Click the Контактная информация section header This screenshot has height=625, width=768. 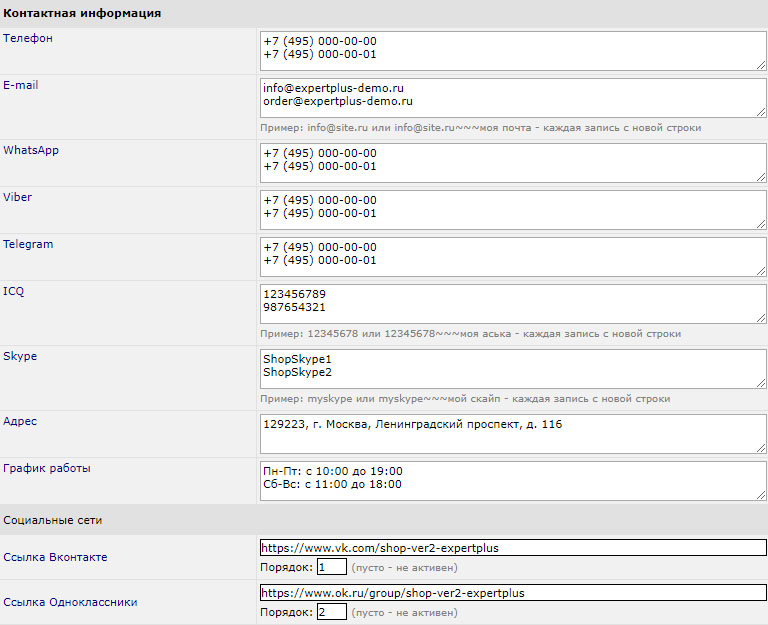coord(82,13)
